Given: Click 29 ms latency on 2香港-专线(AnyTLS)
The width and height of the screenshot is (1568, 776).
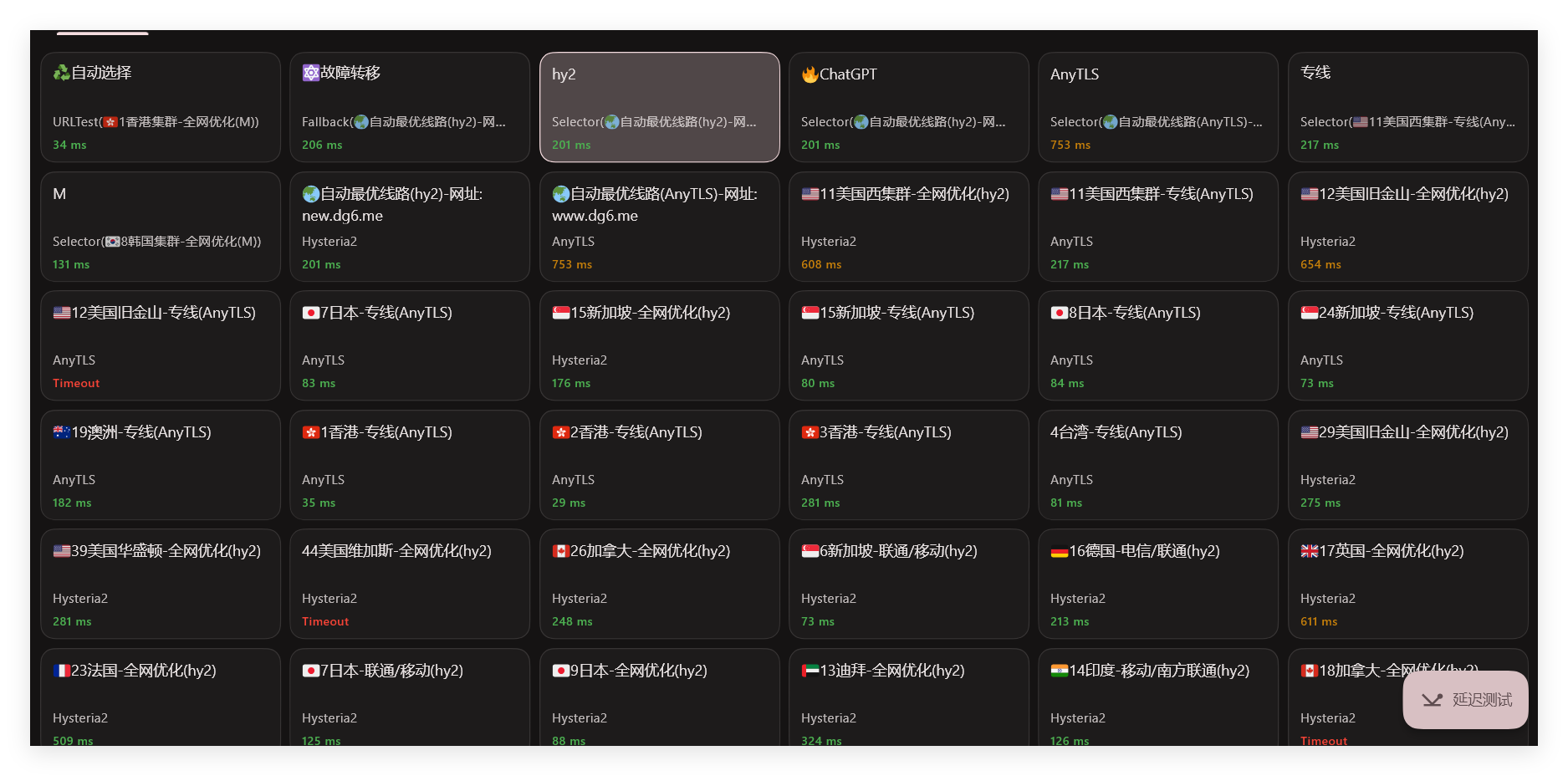Looking at the screenshot, I should pos(569,503).
